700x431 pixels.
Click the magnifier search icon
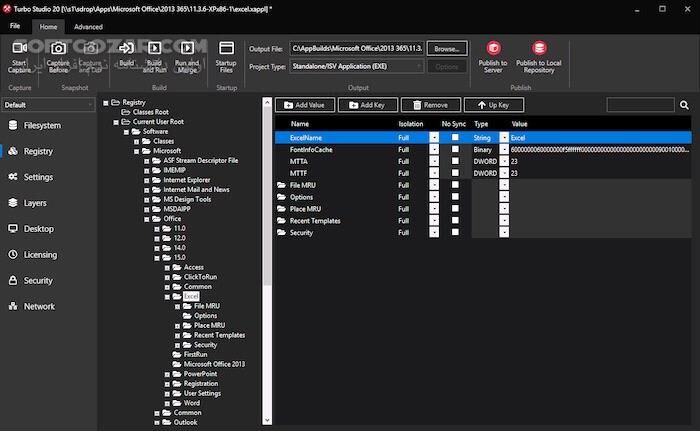tap(685, 105)
